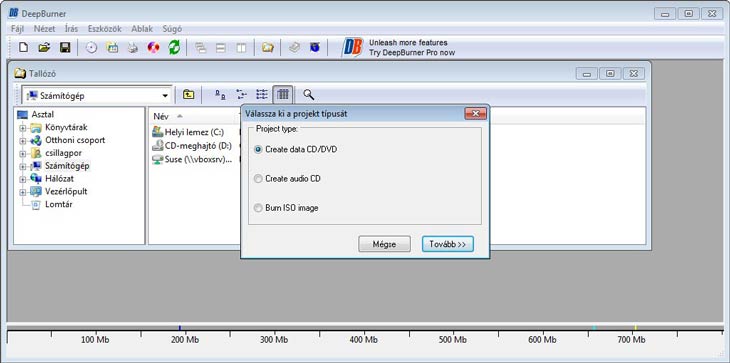Click the 400 Mb mark on size ruler

[x=364, y=340]
